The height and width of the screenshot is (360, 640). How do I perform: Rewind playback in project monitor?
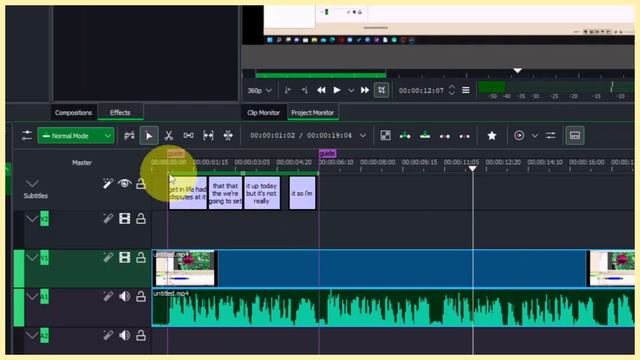[x=321, y=90]
